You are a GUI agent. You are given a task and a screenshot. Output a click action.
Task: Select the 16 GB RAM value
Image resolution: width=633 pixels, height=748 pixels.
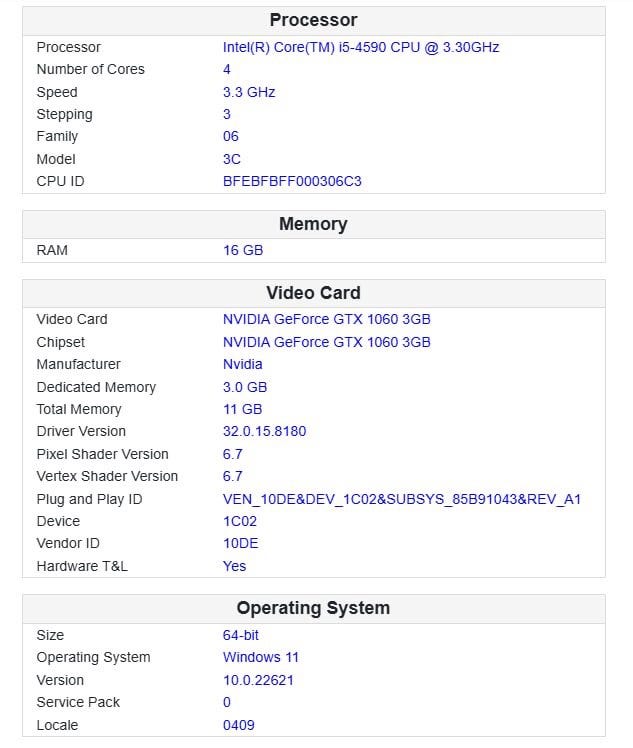[x=243, y=250]
